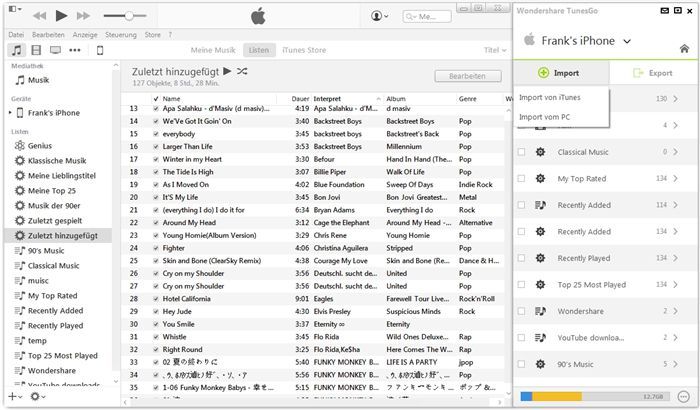Expand Frank's iPhone device in sidebar
The height and width of the screenshot is (410, 700).
pos(10,113)
